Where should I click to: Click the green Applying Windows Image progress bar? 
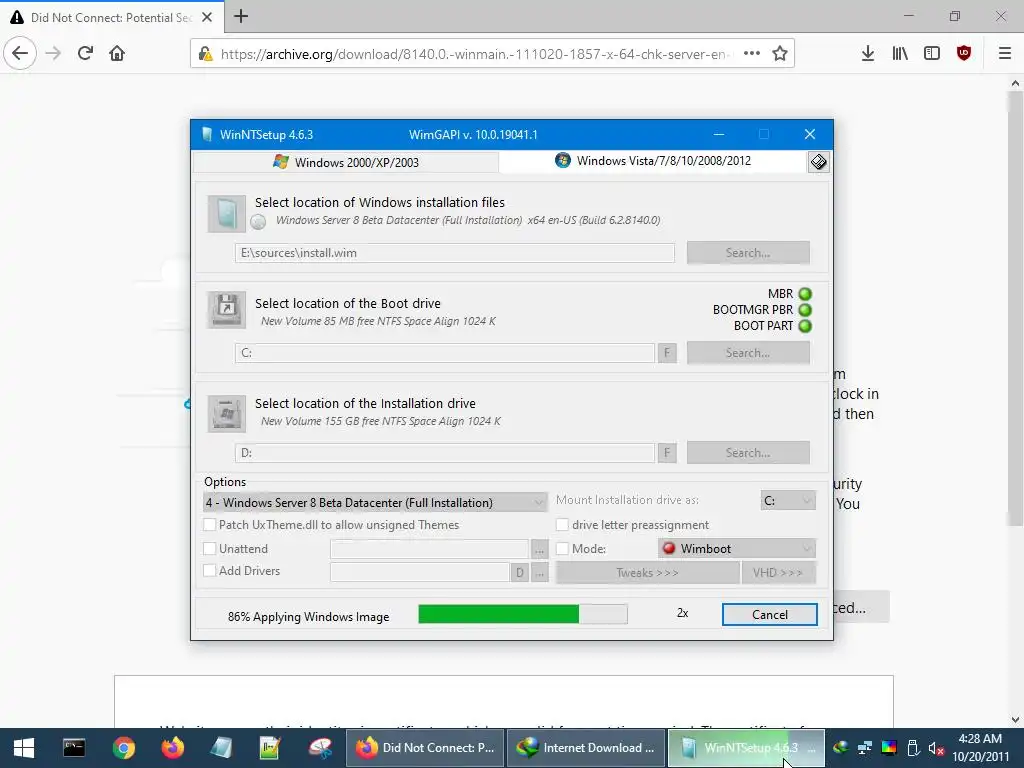point(522,614)
